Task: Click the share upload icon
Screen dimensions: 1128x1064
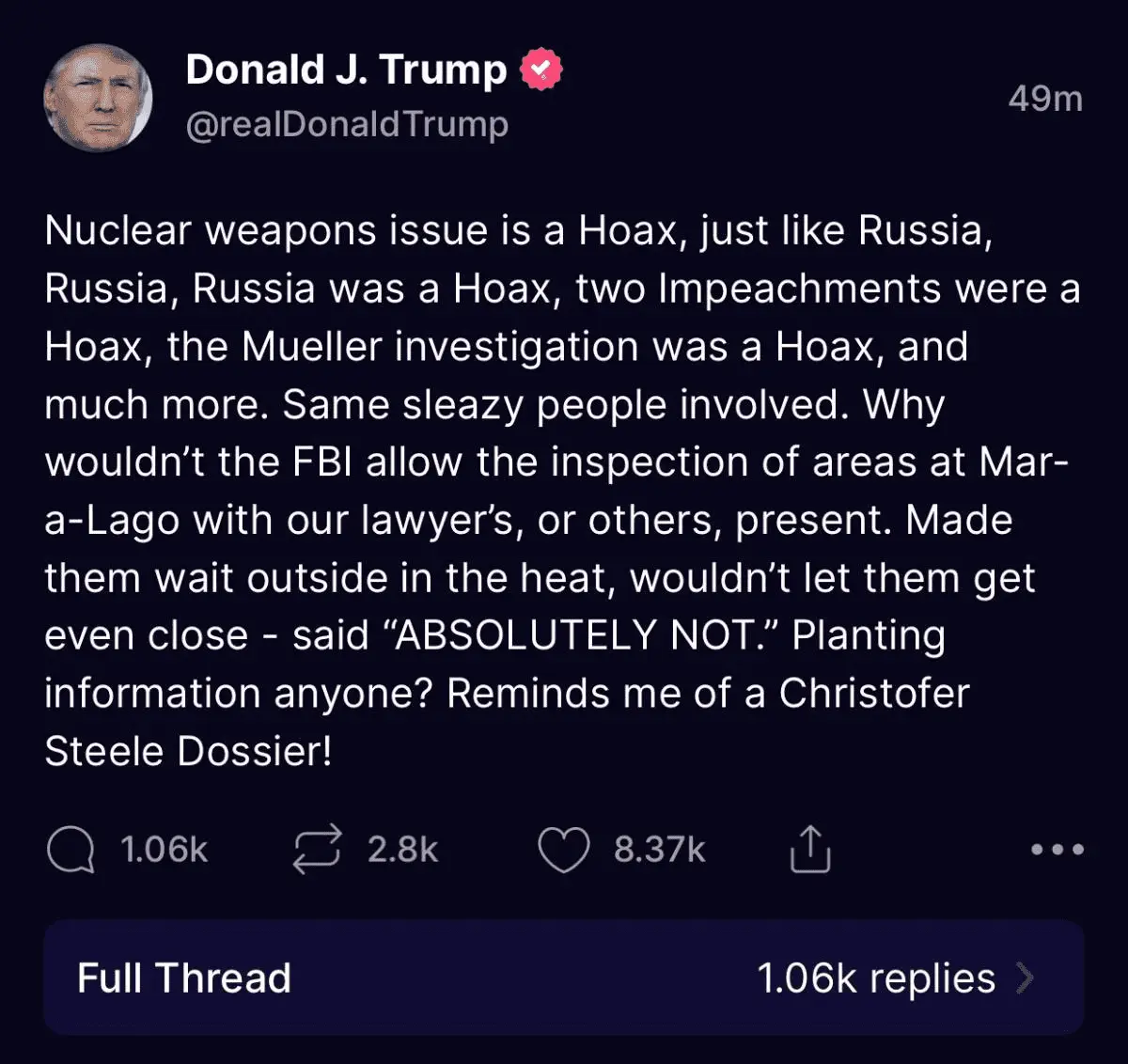Action: pyautogui.click(x=809, y=850)
